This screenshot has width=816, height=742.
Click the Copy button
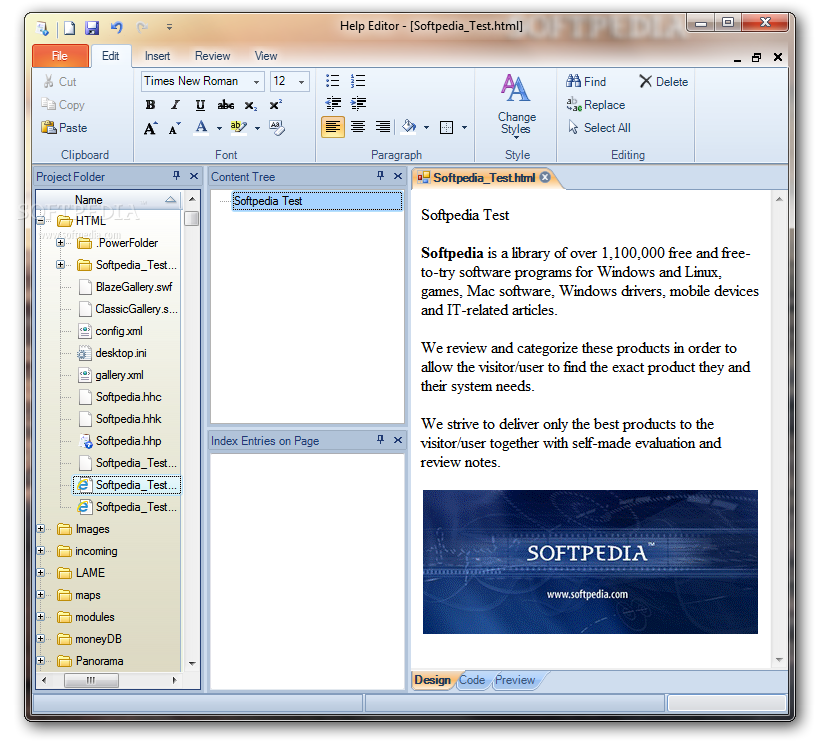[x=63, y=105]
